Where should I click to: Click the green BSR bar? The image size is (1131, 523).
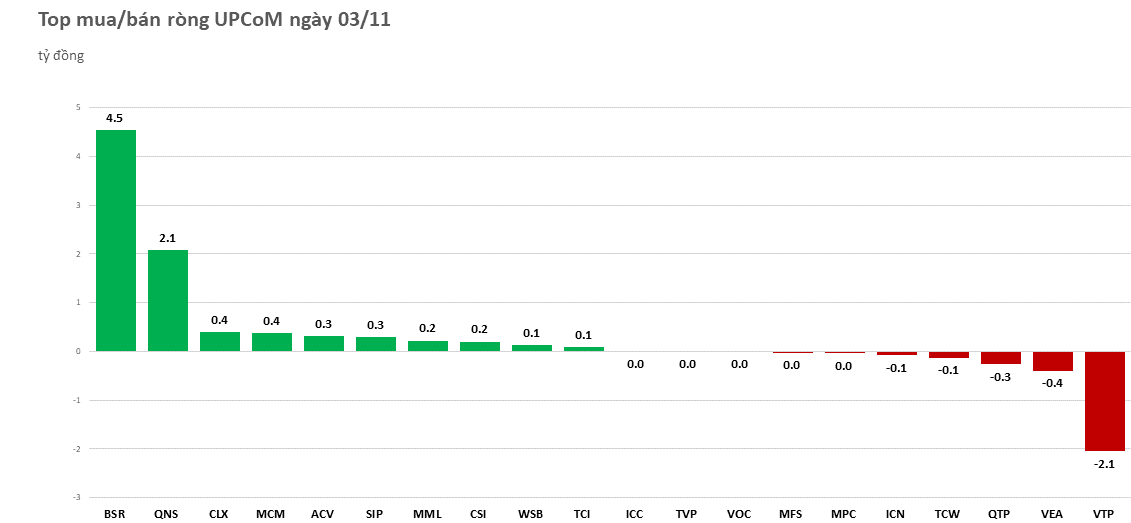(x=116, y=240)
